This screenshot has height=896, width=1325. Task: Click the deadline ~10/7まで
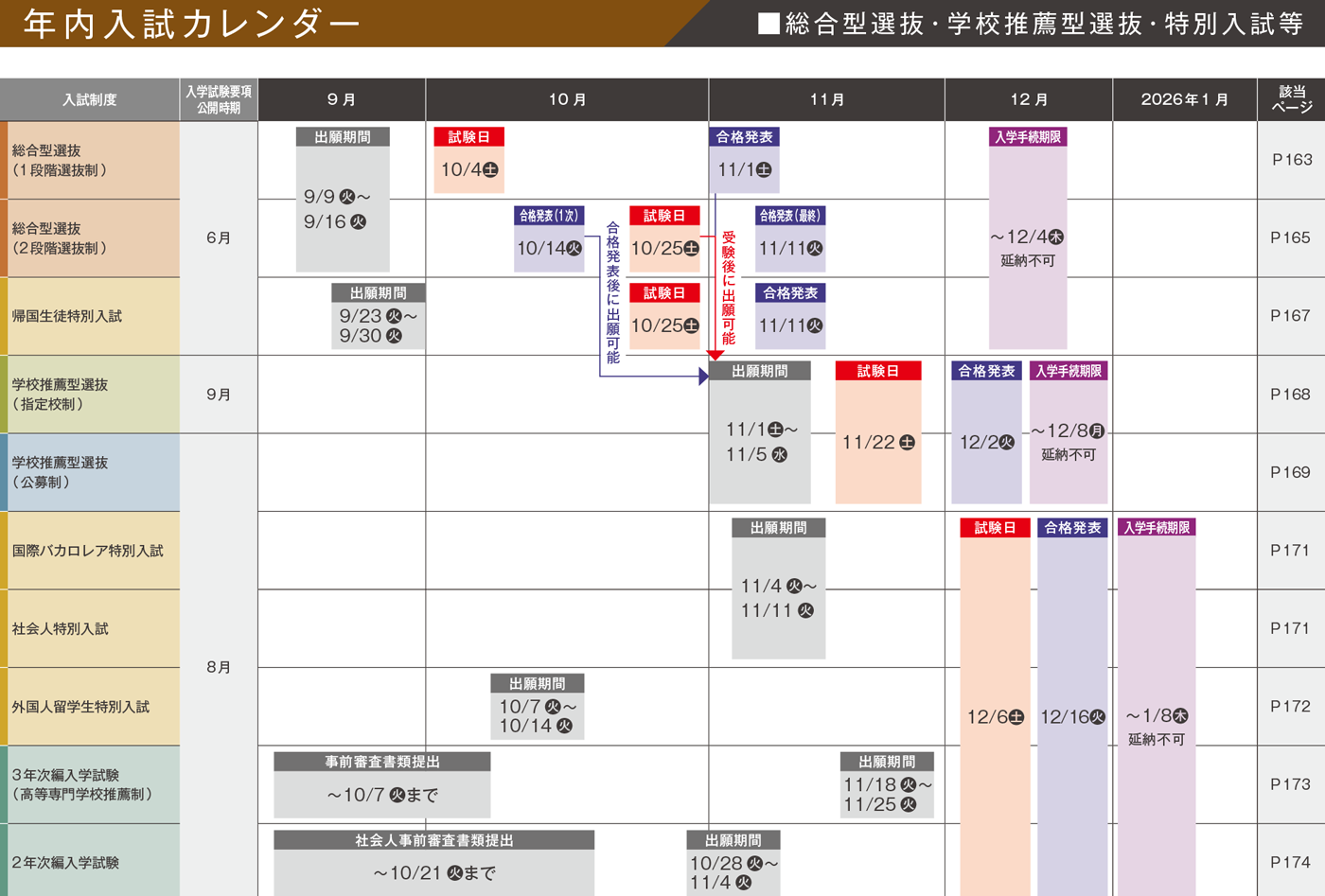382,795
